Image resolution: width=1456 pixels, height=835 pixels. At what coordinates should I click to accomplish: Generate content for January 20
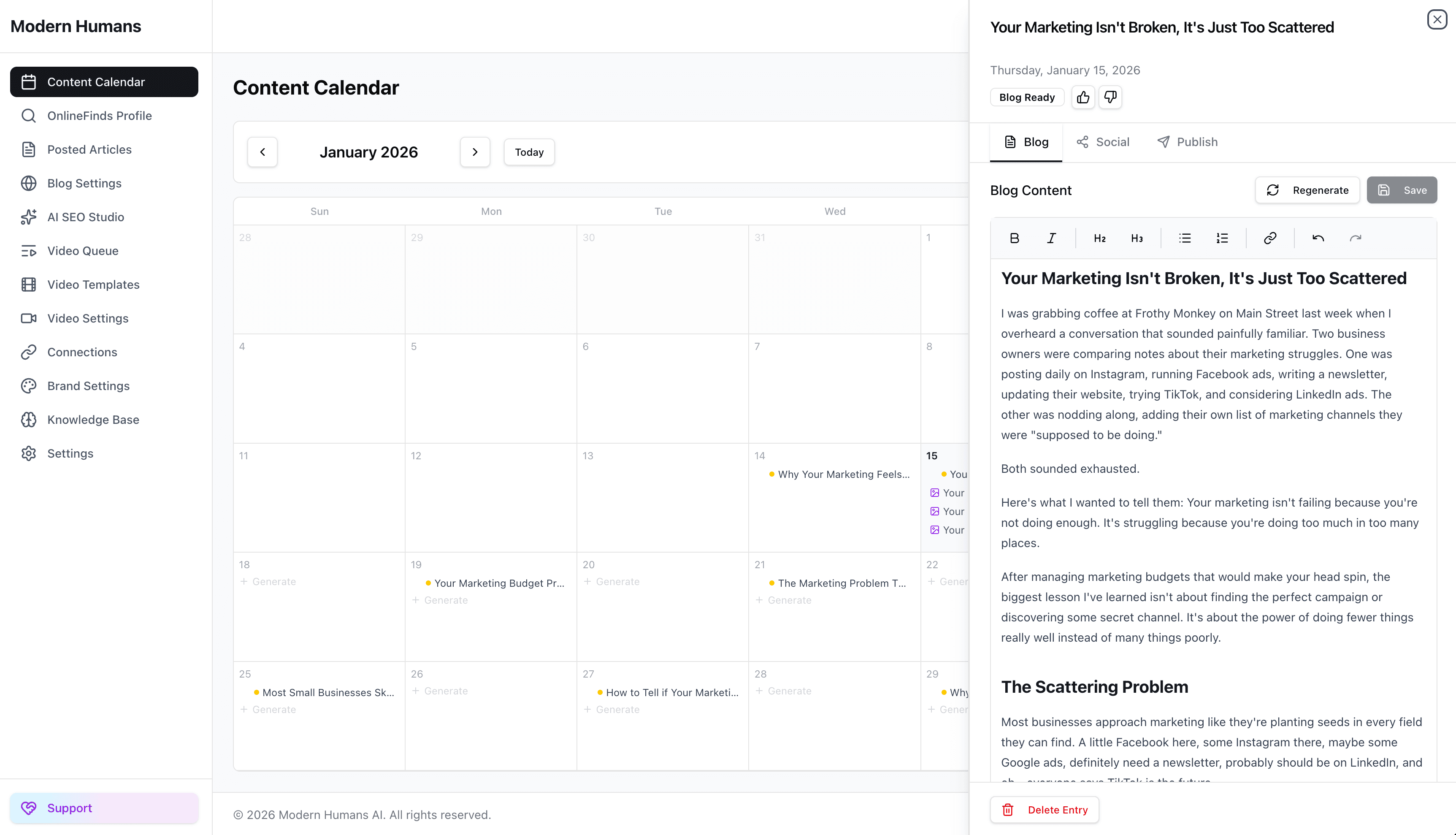tap(612, 582)
